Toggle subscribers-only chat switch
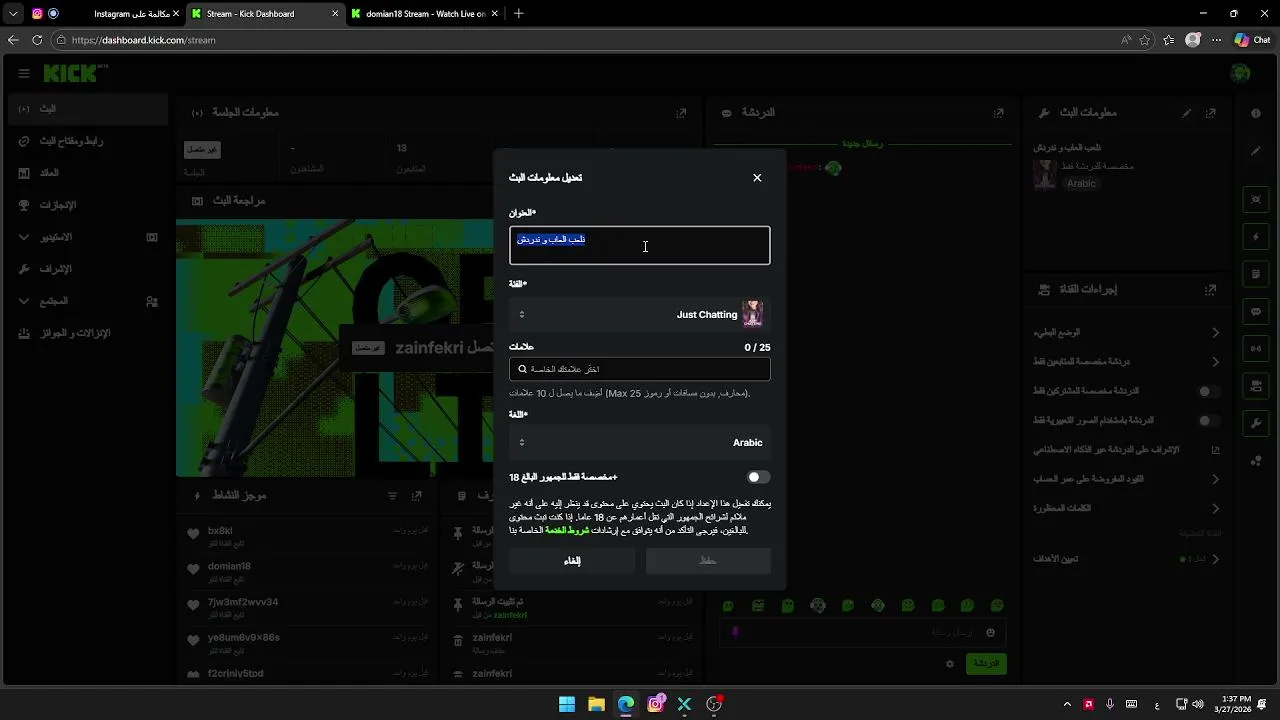Viewport: 1280px width, 720px height. tap(1209, 391)
